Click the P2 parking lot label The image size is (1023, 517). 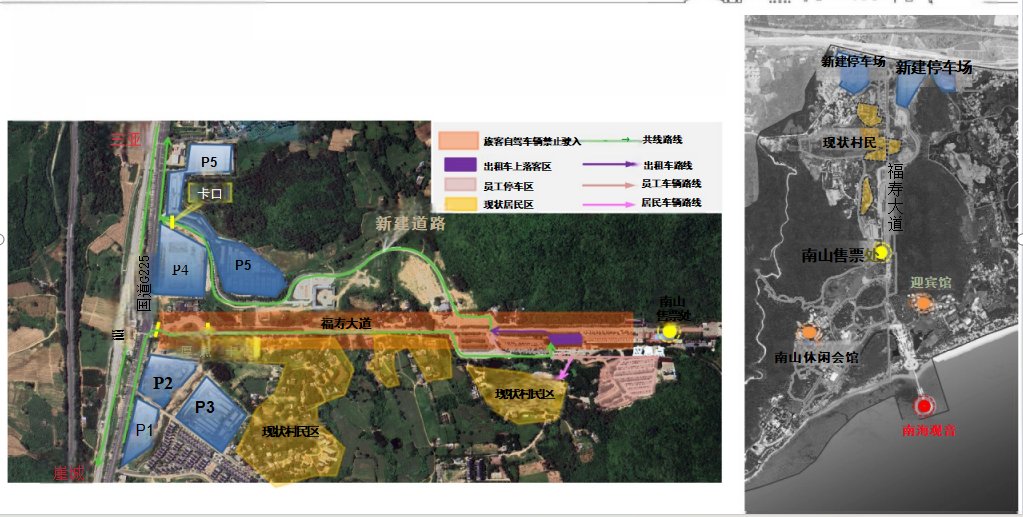tap(163, 381)
